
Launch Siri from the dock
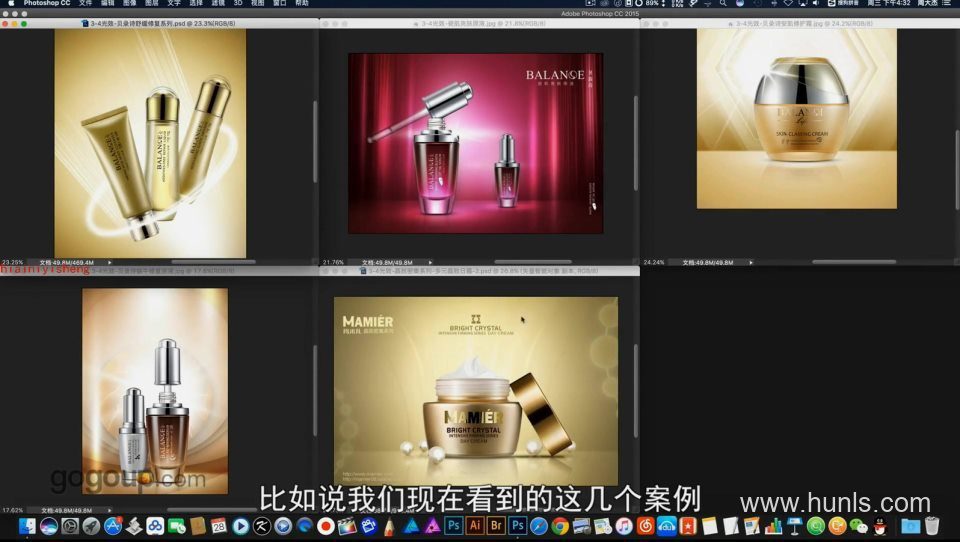pyautogui.click(x=49, y=526)
